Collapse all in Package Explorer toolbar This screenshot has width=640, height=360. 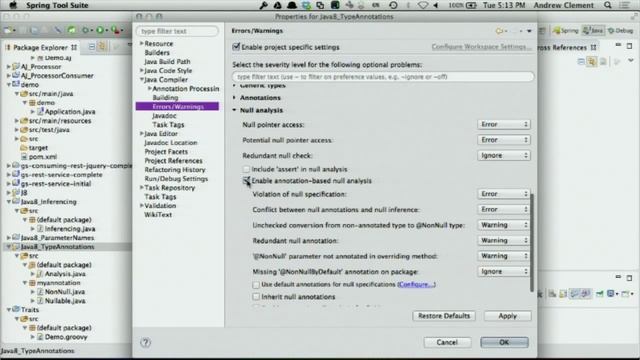coord(92,47)
